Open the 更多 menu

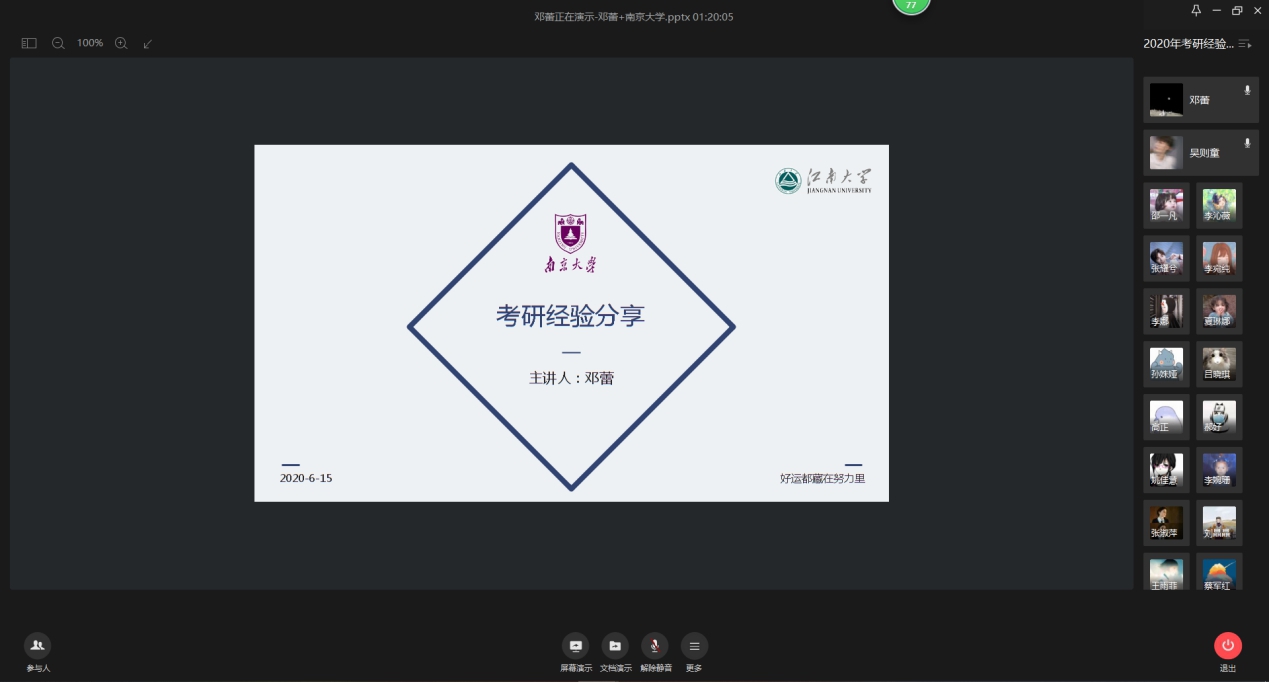click(694, 646)
